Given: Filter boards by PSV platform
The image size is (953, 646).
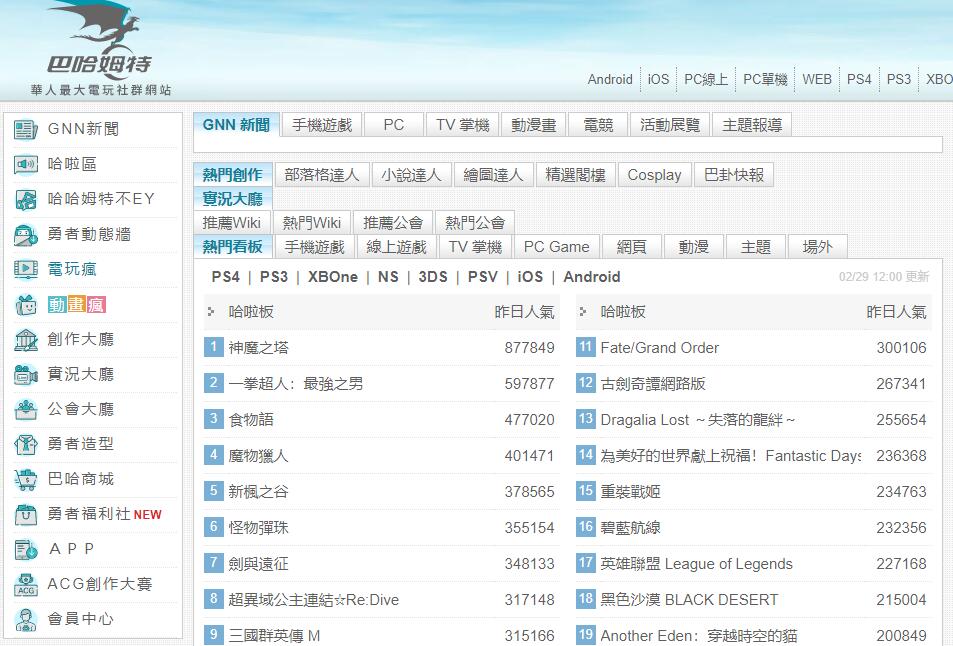Looking at the screenshot, I should pyautogui.click(x=483, y=277).
